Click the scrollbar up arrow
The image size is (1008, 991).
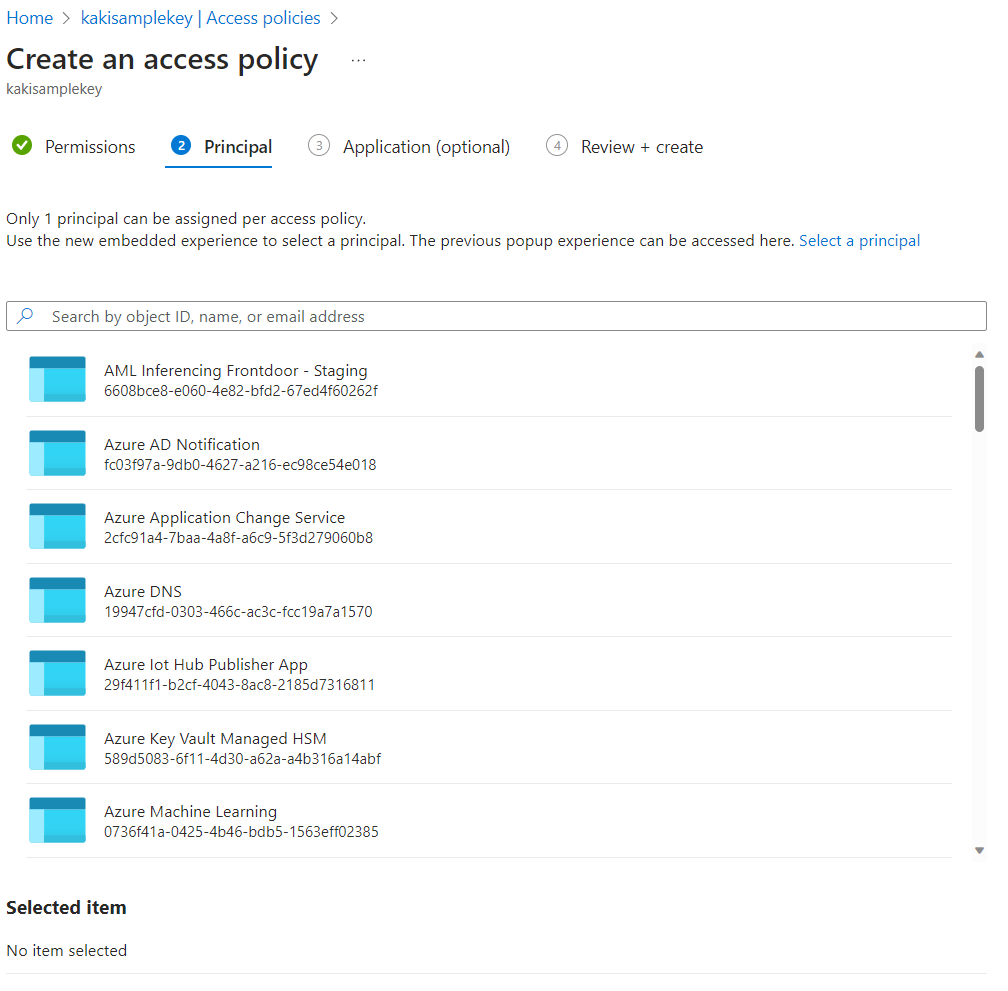979,355
